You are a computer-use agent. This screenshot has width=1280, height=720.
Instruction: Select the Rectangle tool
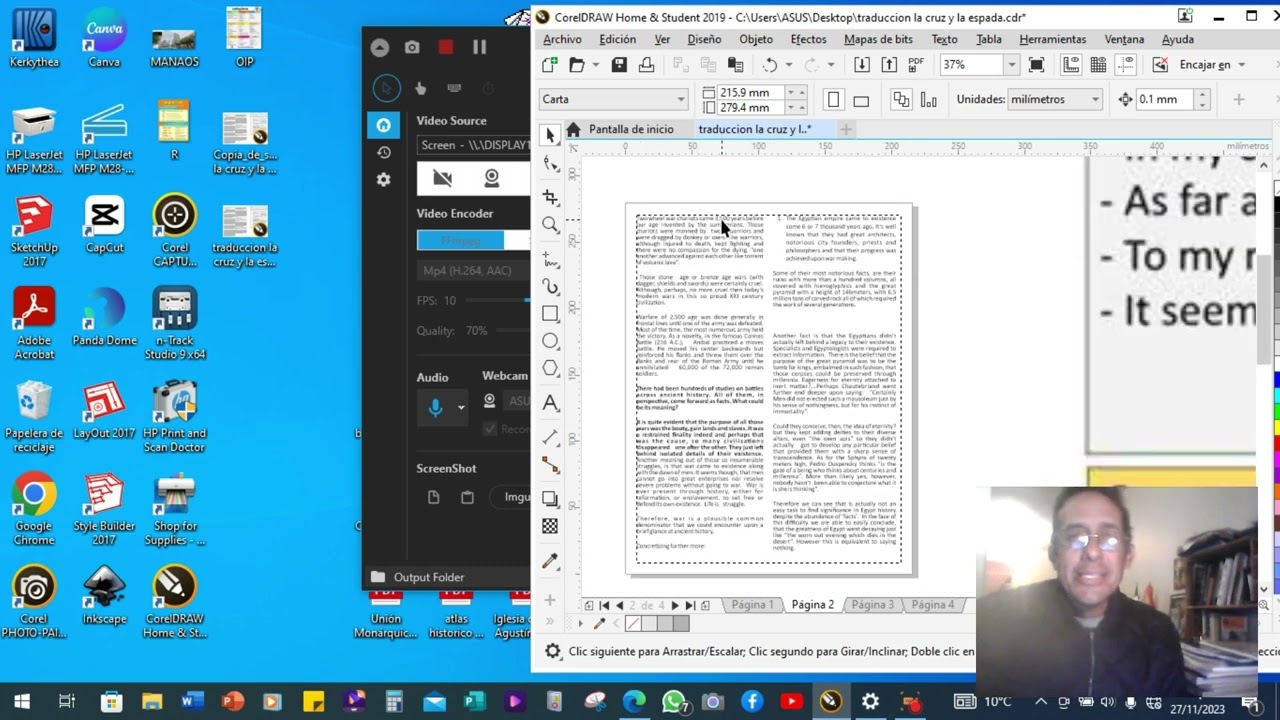(x=550, y=314)
